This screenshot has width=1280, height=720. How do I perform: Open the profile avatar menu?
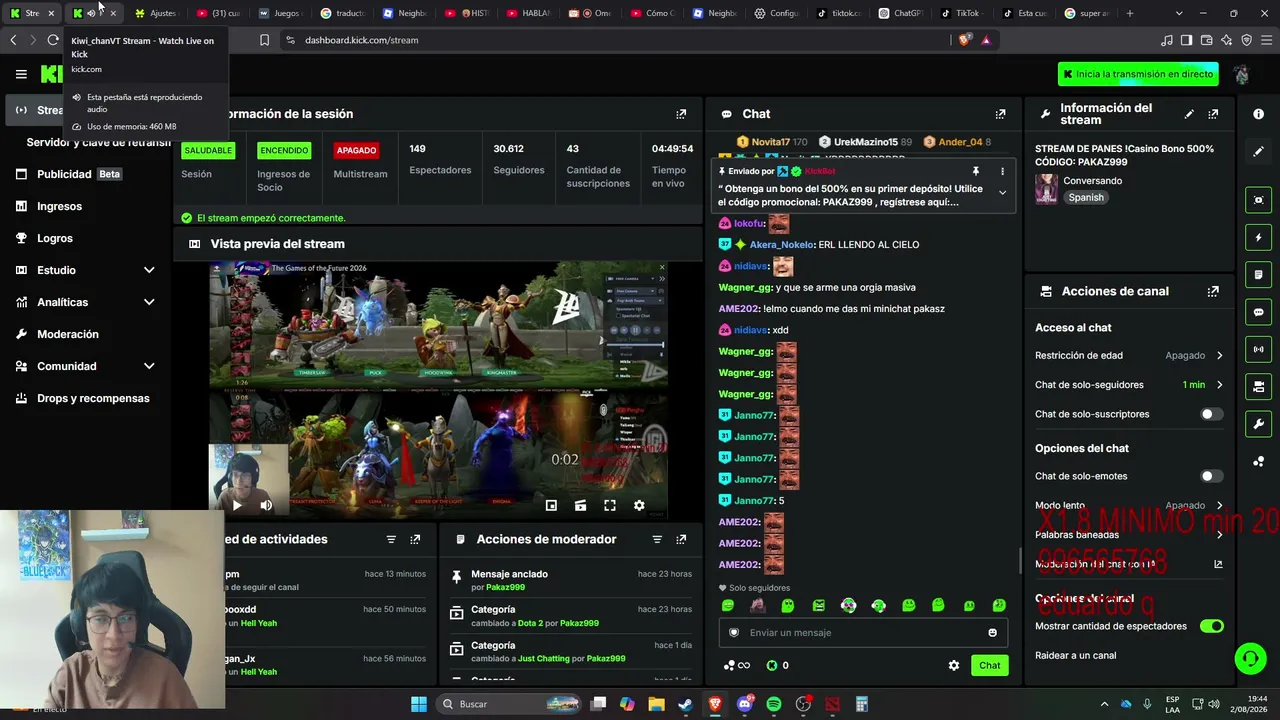click(1241, 74)
